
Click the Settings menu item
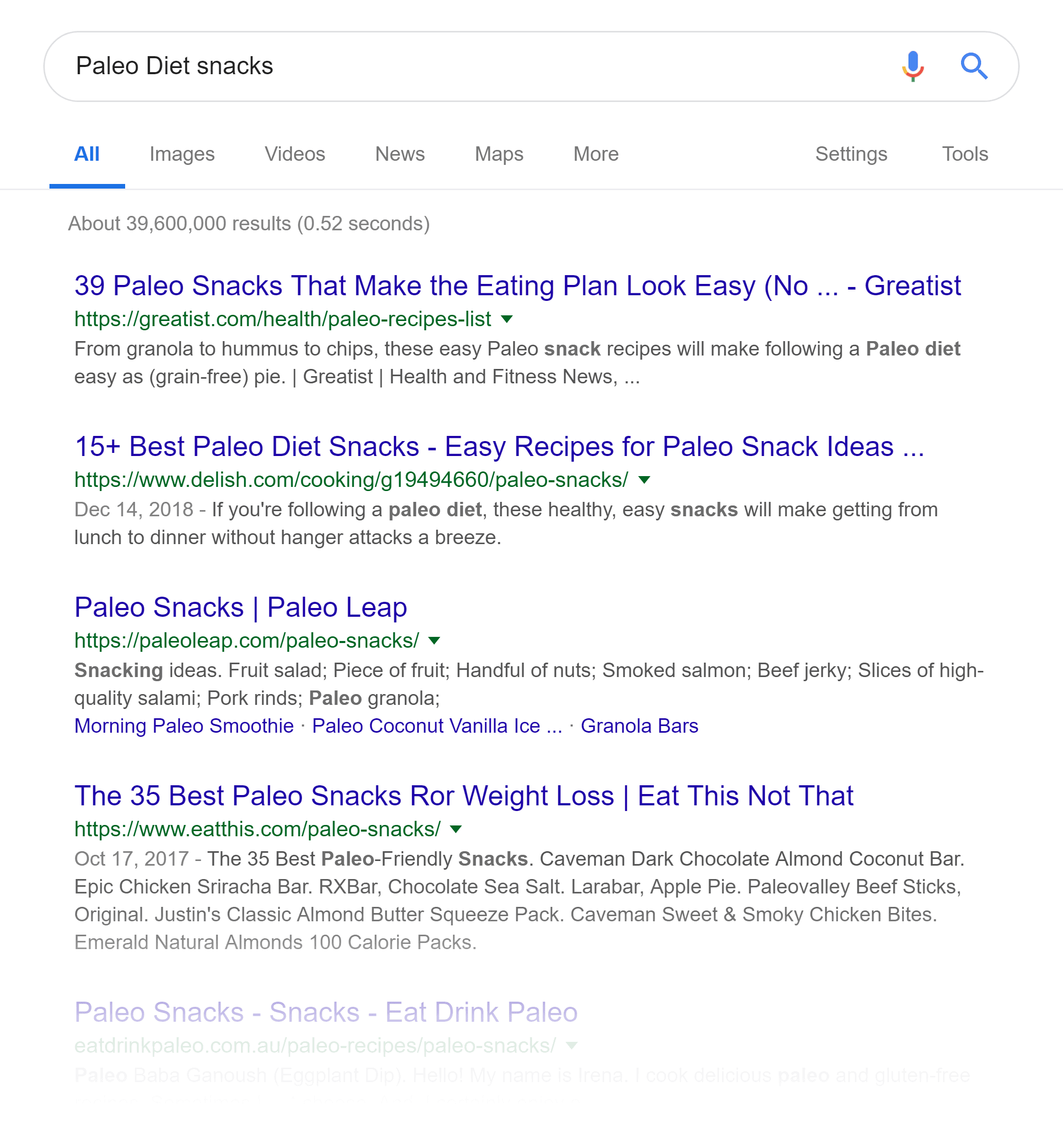coord(852,154)
